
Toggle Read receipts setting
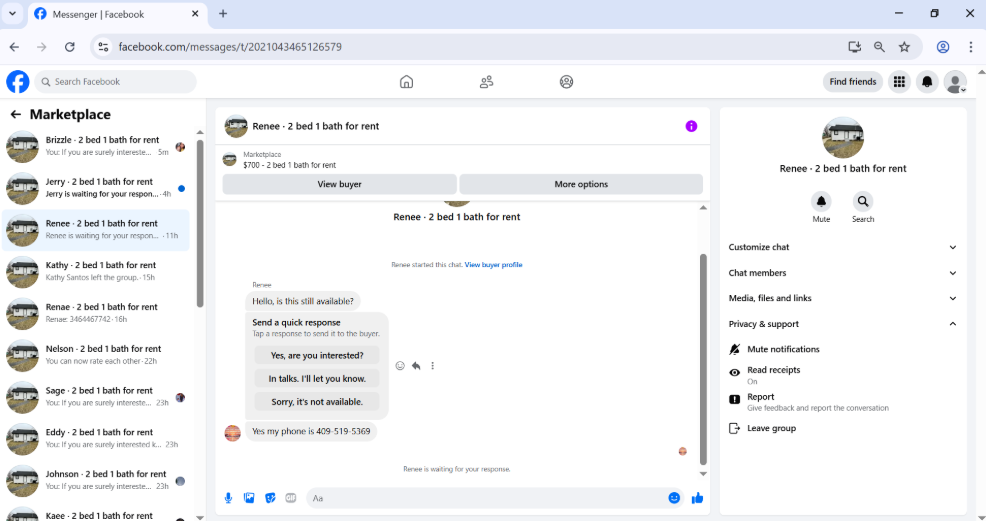[843, 375]
